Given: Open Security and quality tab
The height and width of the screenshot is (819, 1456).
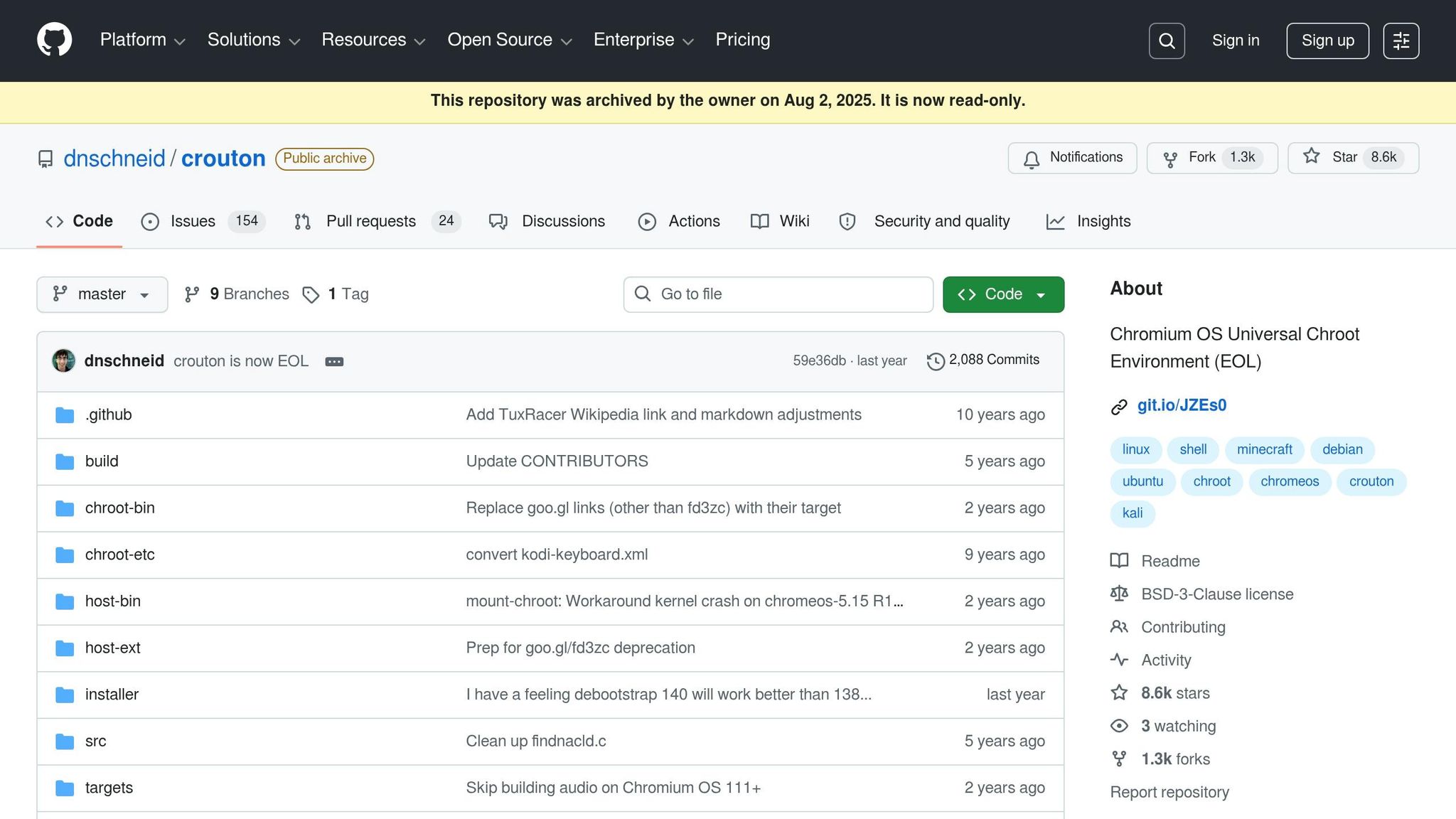Looking at the screenshot, I should 924,221.
